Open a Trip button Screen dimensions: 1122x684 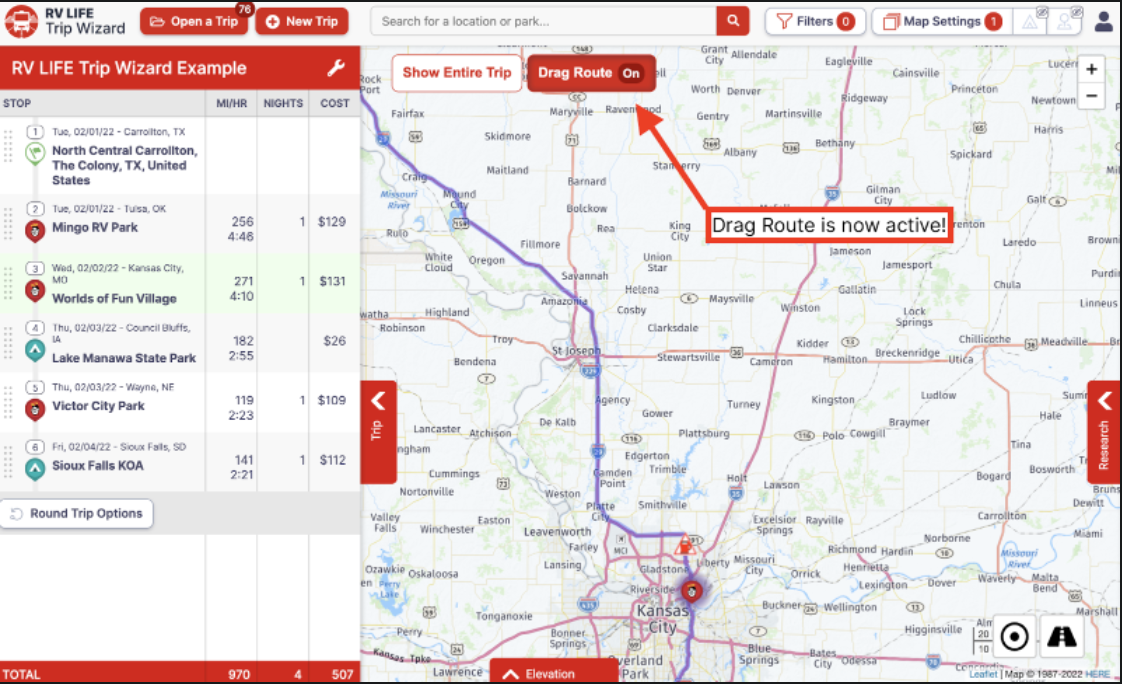coord(194,21)
